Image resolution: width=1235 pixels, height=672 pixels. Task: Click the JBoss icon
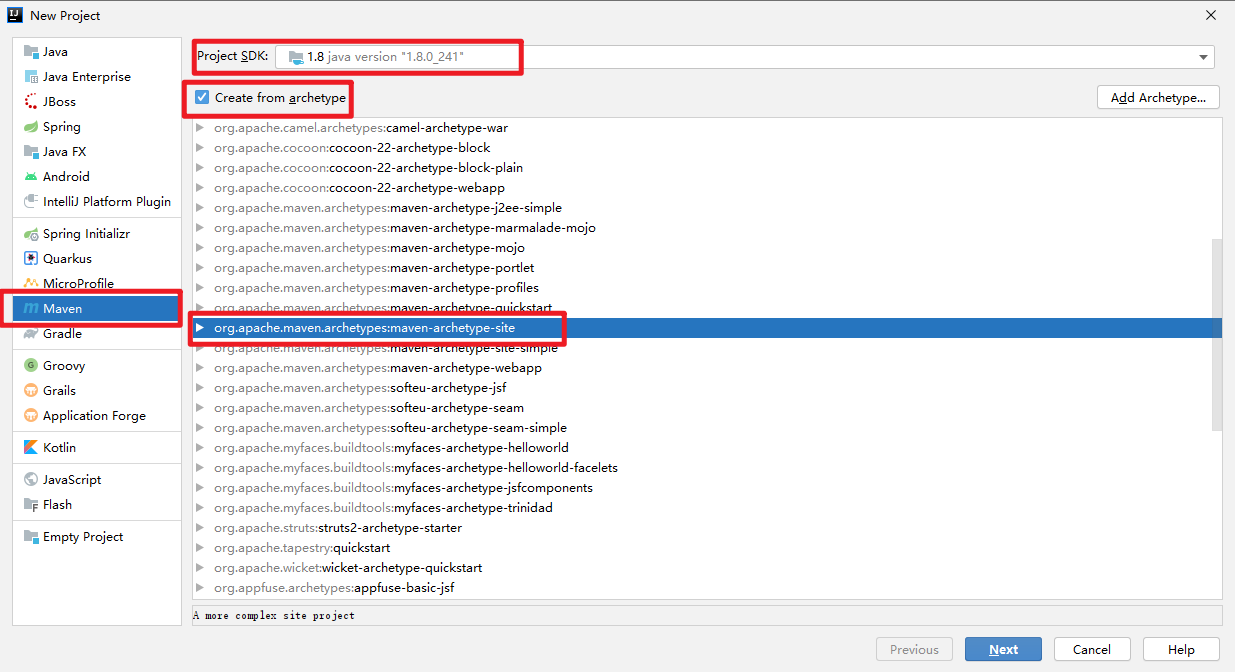click(x=31, y=102)
